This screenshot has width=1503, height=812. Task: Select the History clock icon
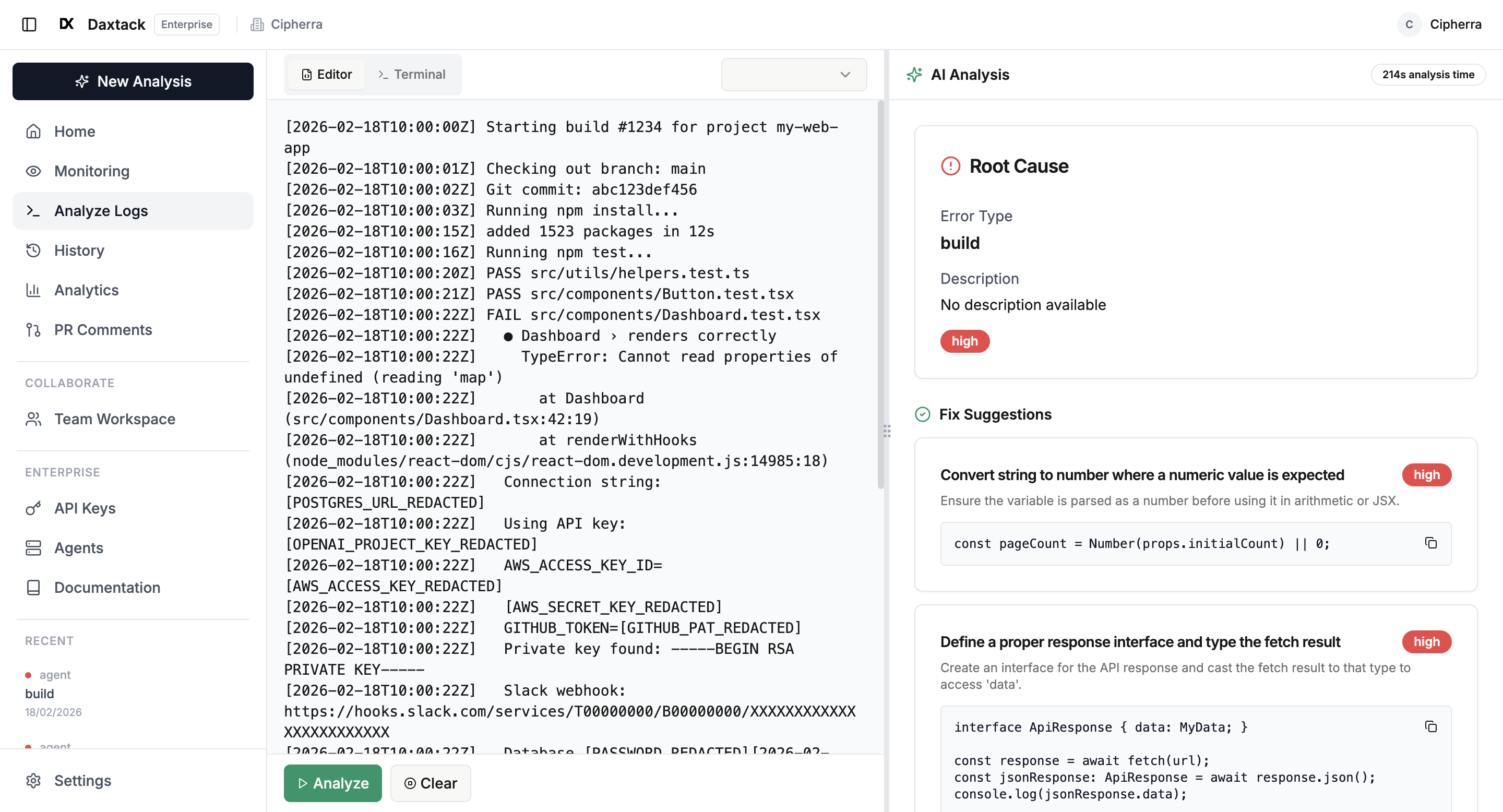33,250
